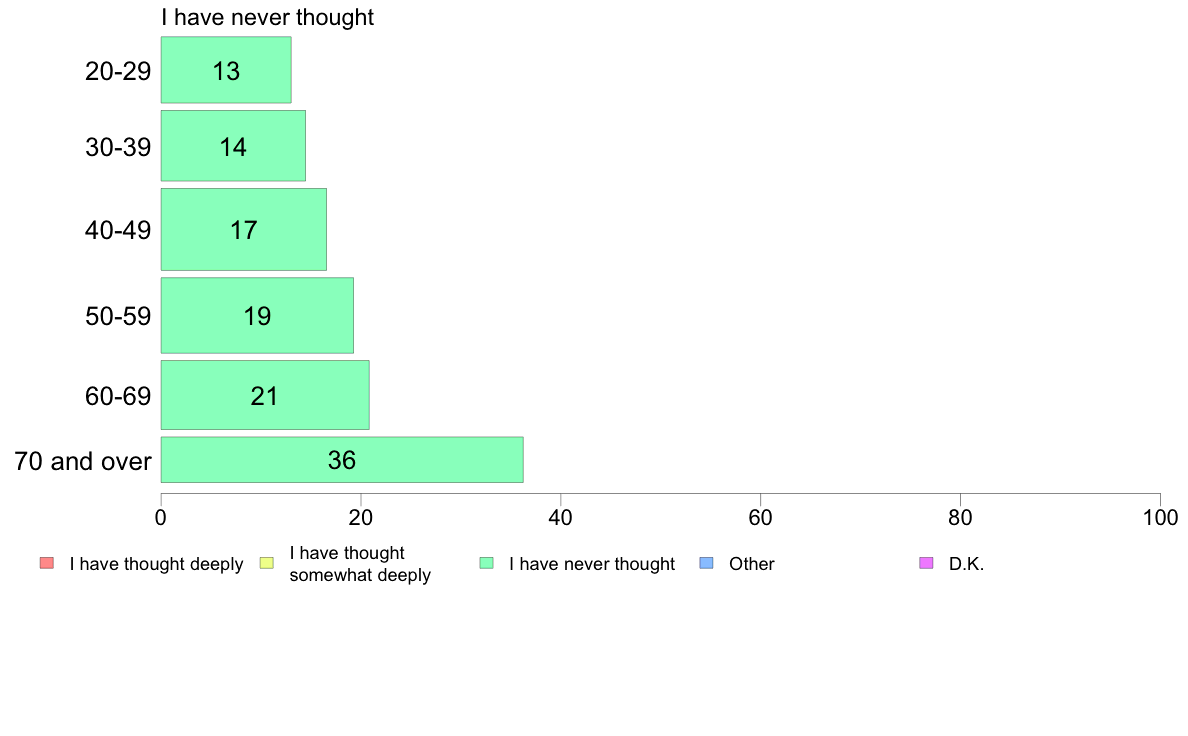This screenshot has width=1188, height=736.
Task: Select the 40-49 bar showing 17
Action: point(243,229)
